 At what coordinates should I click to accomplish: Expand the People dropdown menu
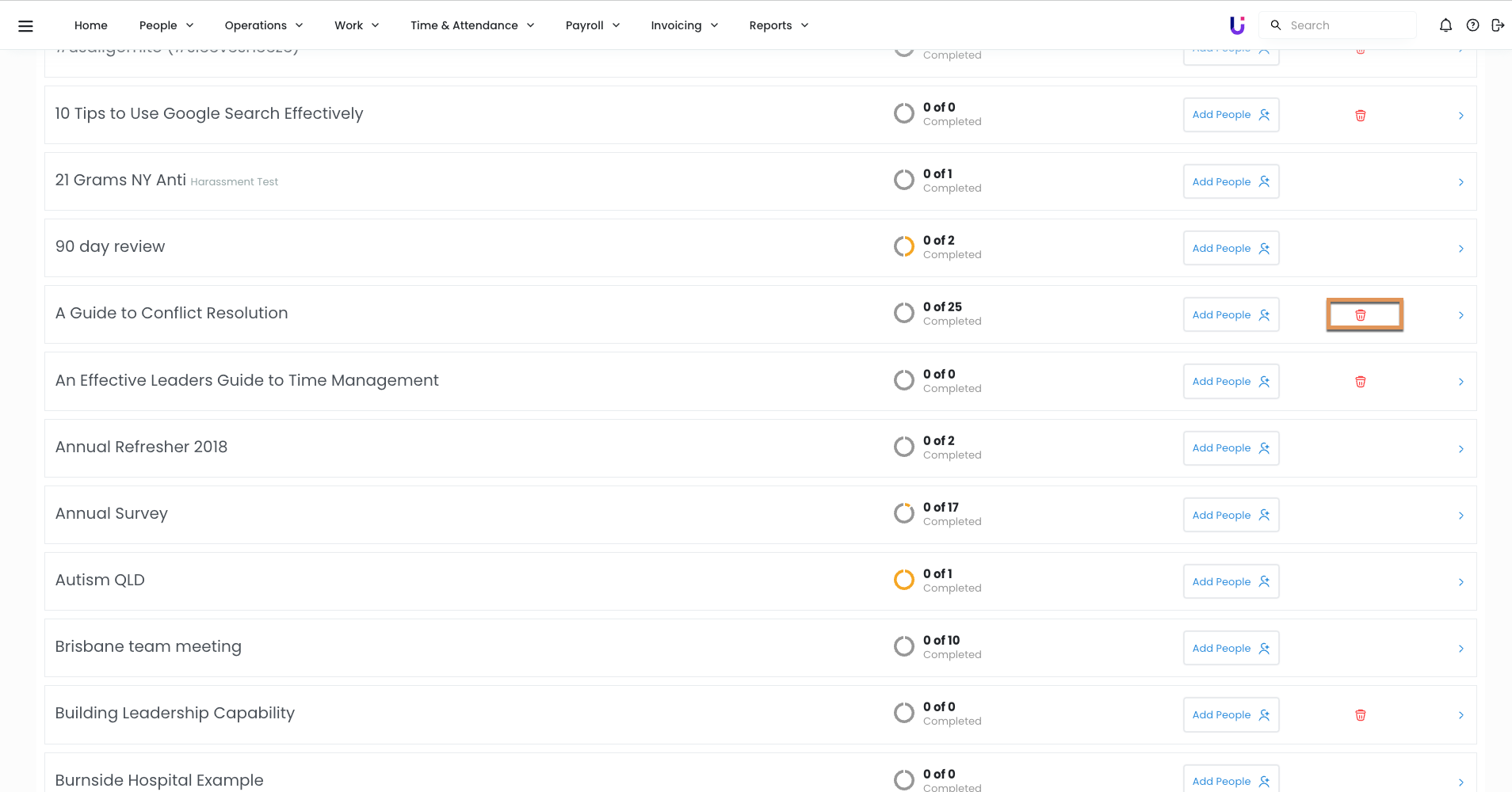coord(166,25)
